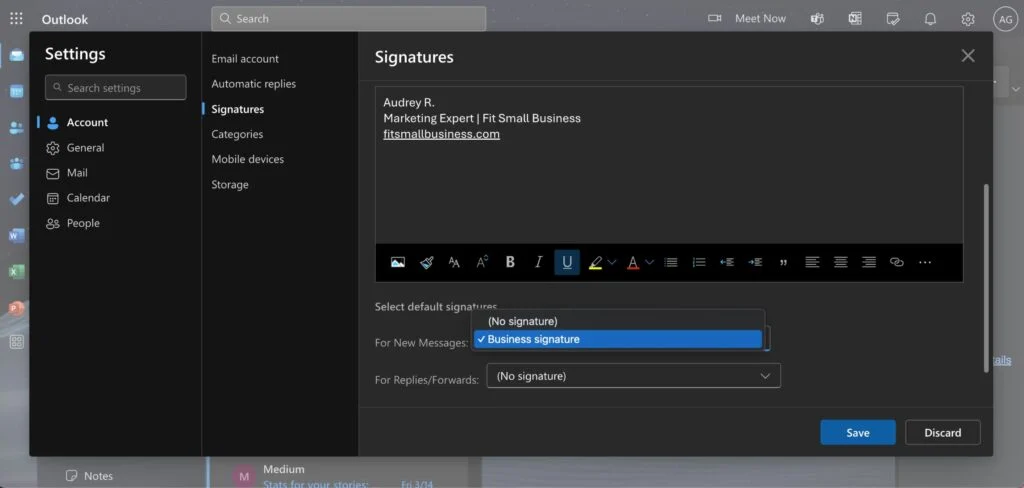Screen dimensions: 1024x488
Task: Center align signature text
Action: [x=840, y=262]
